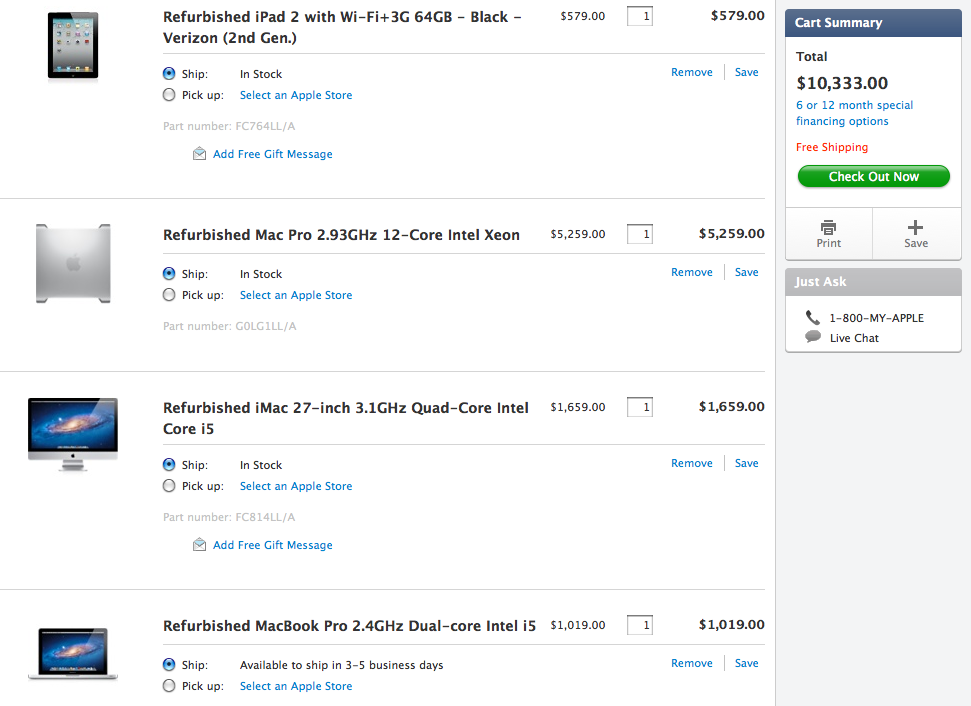Click the Live Chat speech bubble icon
Screen dimensions: 971x706
(813, 337)
